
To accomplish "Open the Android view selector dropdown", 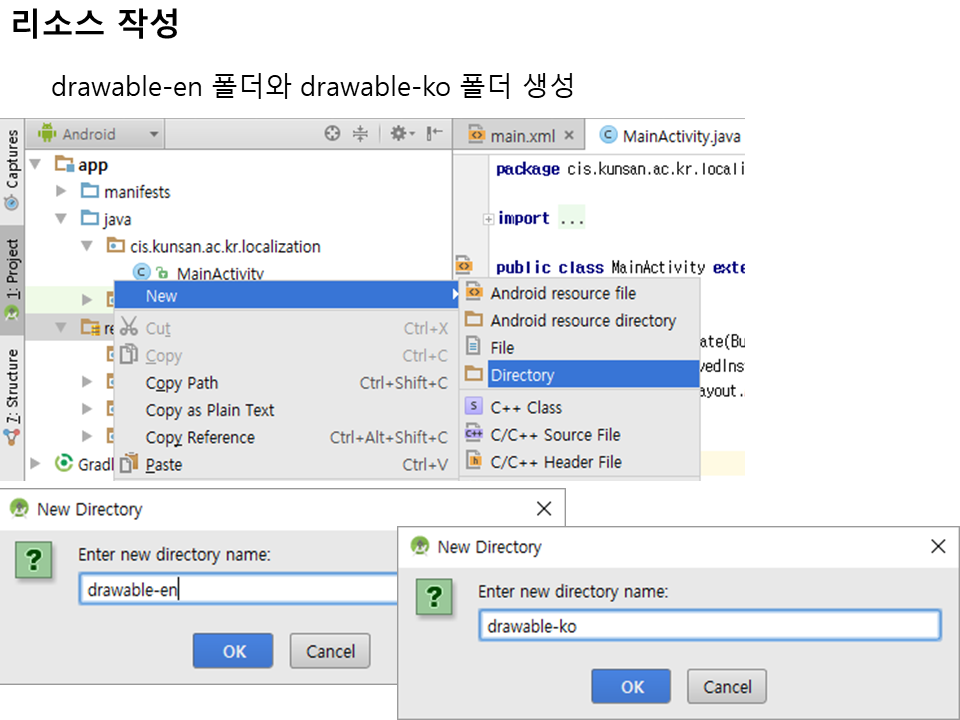I will click(x=98, y=134).
